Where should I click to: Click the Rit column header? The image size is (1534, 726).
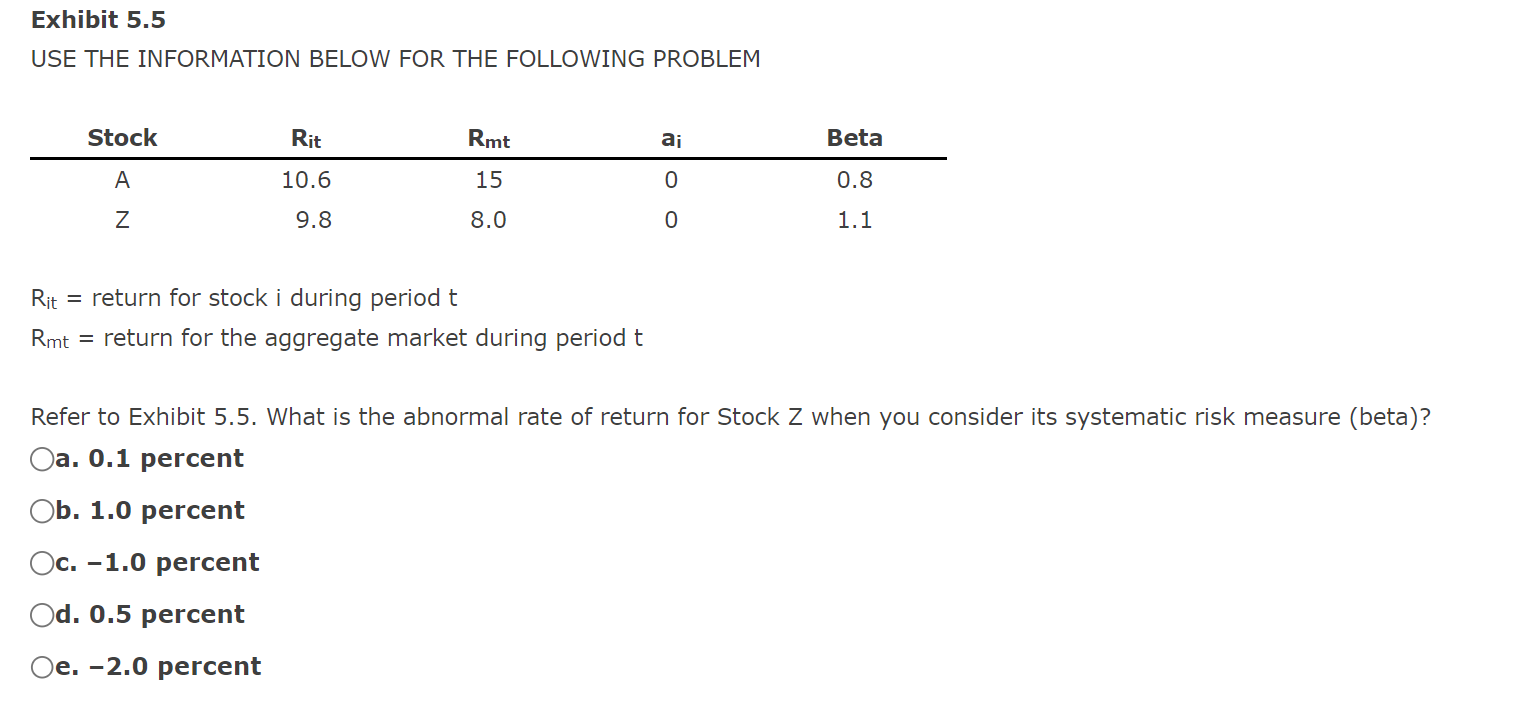click(305, 137)
